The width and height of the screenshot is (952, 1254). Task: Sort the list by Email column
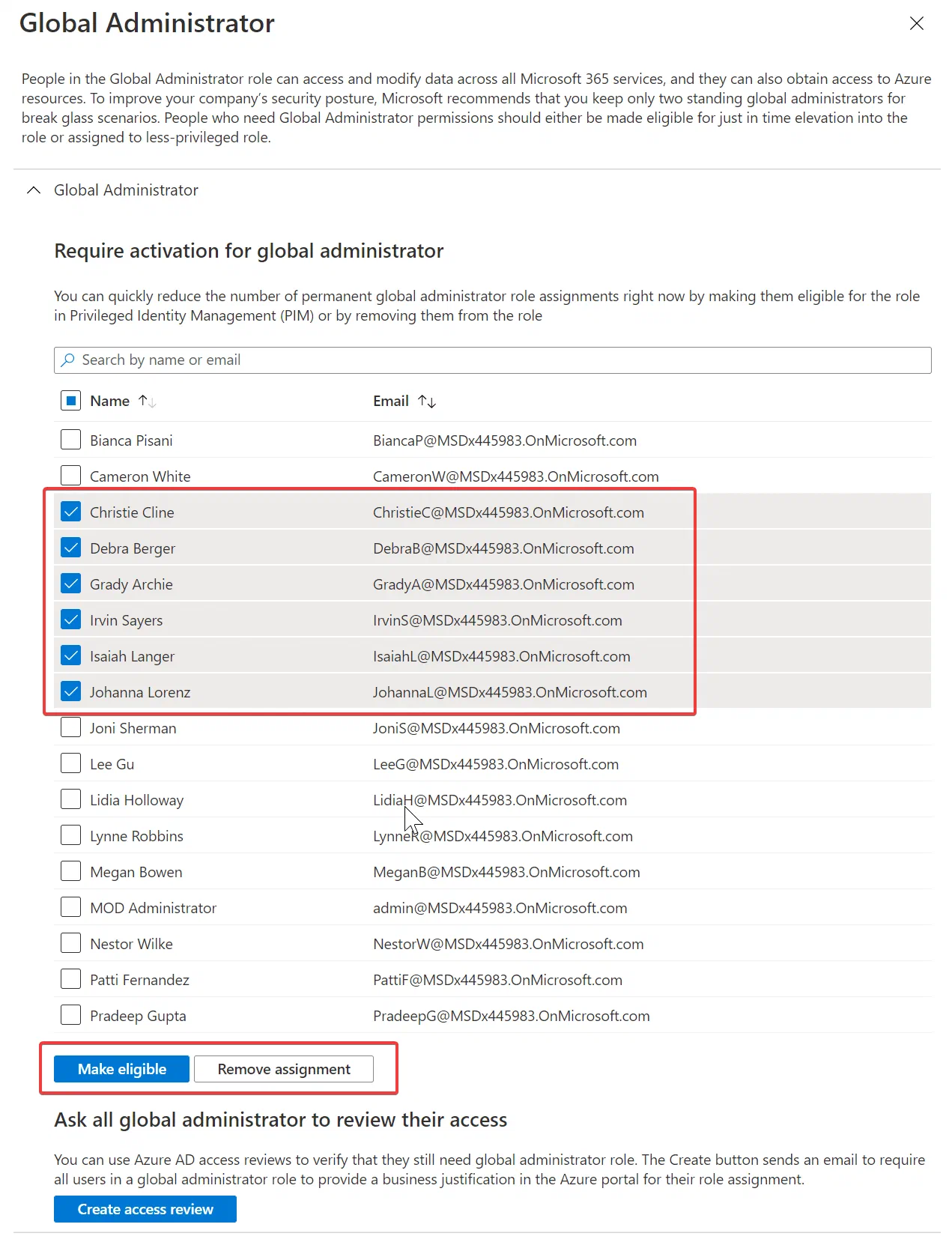(427, 402)
